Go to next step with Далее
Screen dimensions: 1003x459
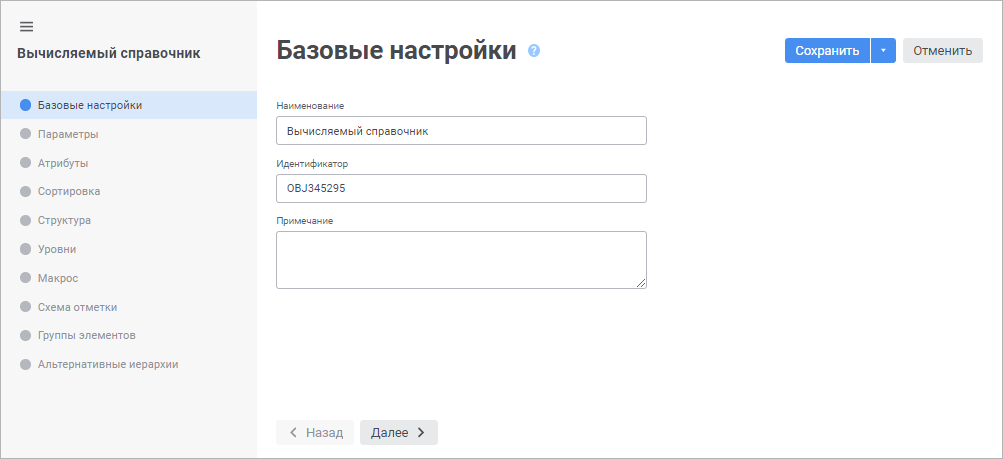[x=398, y=432]
